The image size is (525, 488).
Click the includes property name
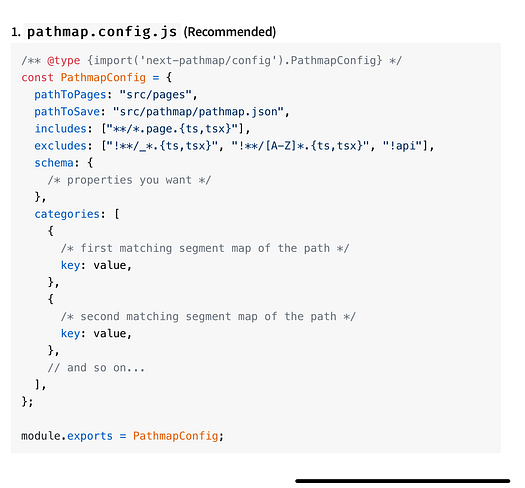(61, 129)
